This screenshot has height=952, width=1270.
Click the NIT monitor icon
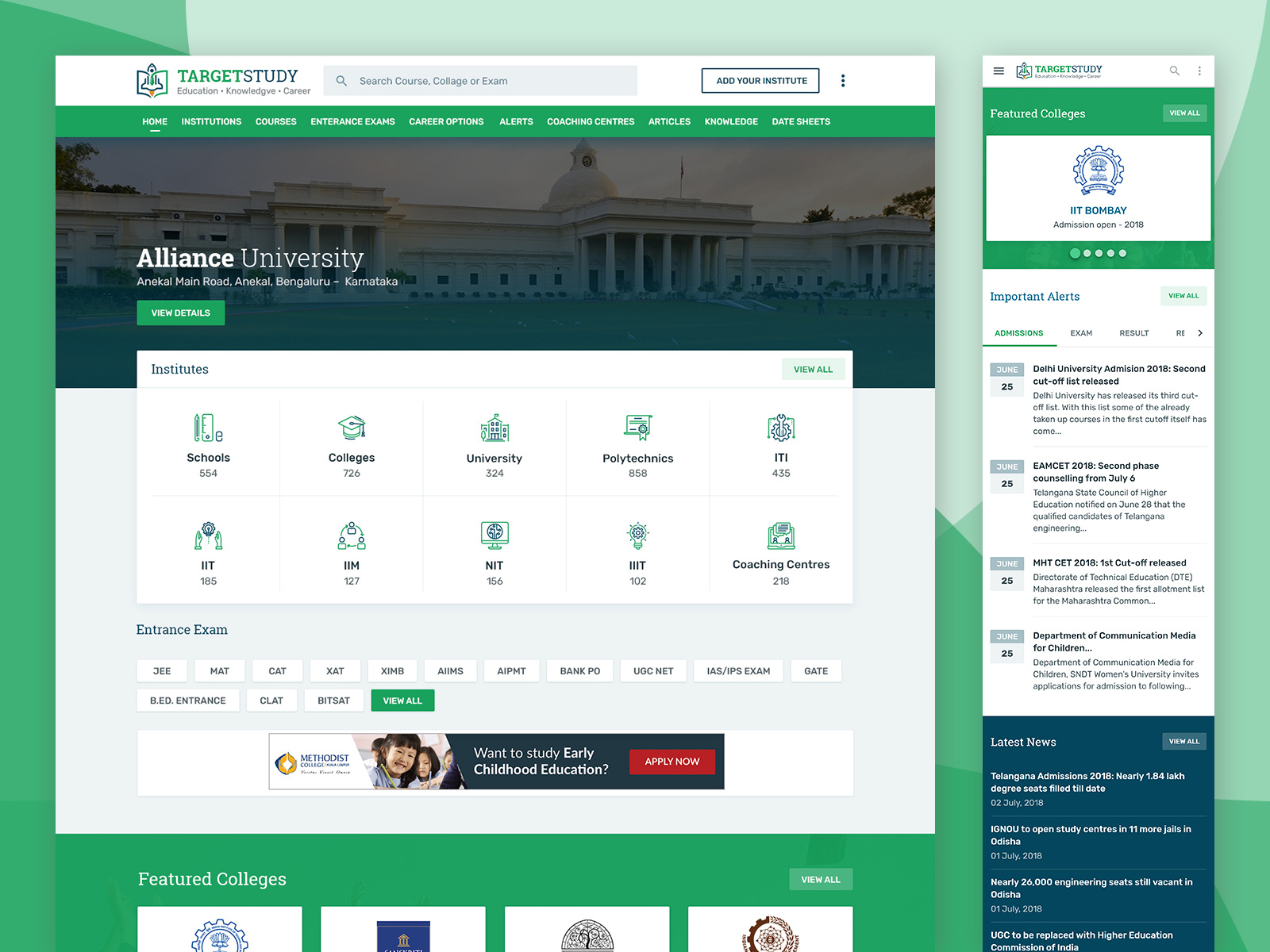(494, 535)
